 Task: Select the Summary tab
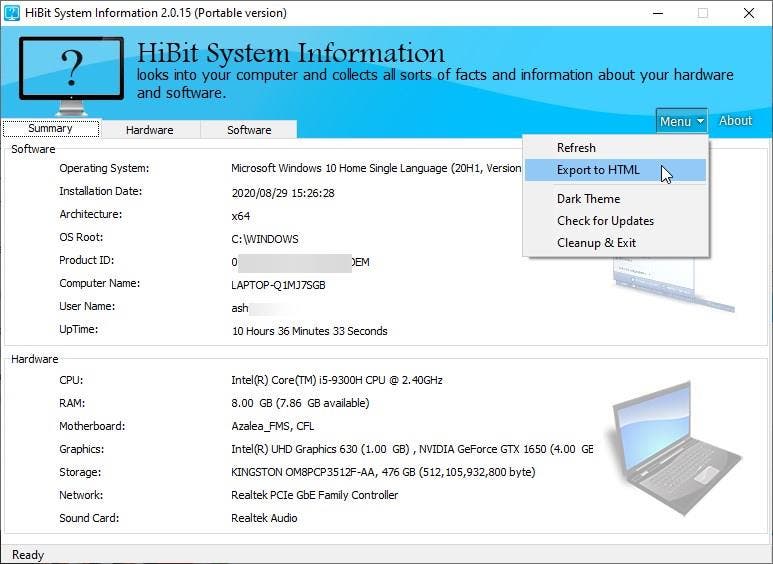50,129
